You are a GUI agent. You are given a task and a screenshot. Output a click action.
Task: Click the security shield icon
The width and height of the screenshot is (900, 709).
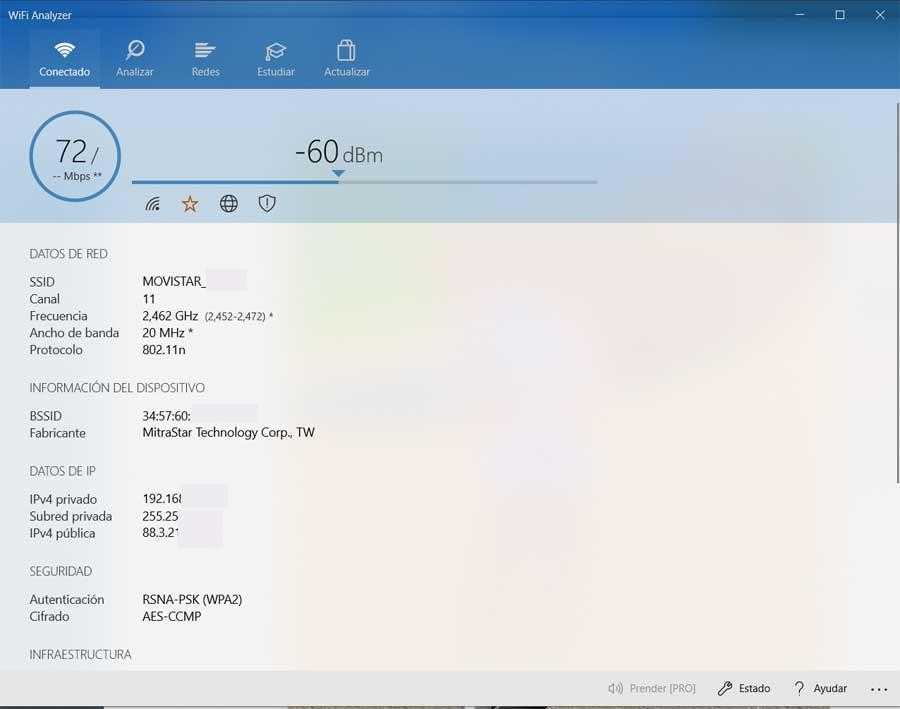point(266,204)
